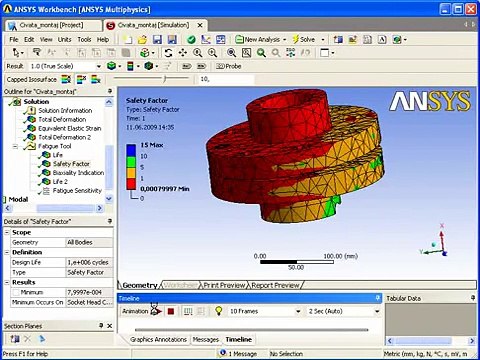Click the Open folder icon
Image resolution: width=480 pixels, height=360 pixels.
(x=142, y=40)
